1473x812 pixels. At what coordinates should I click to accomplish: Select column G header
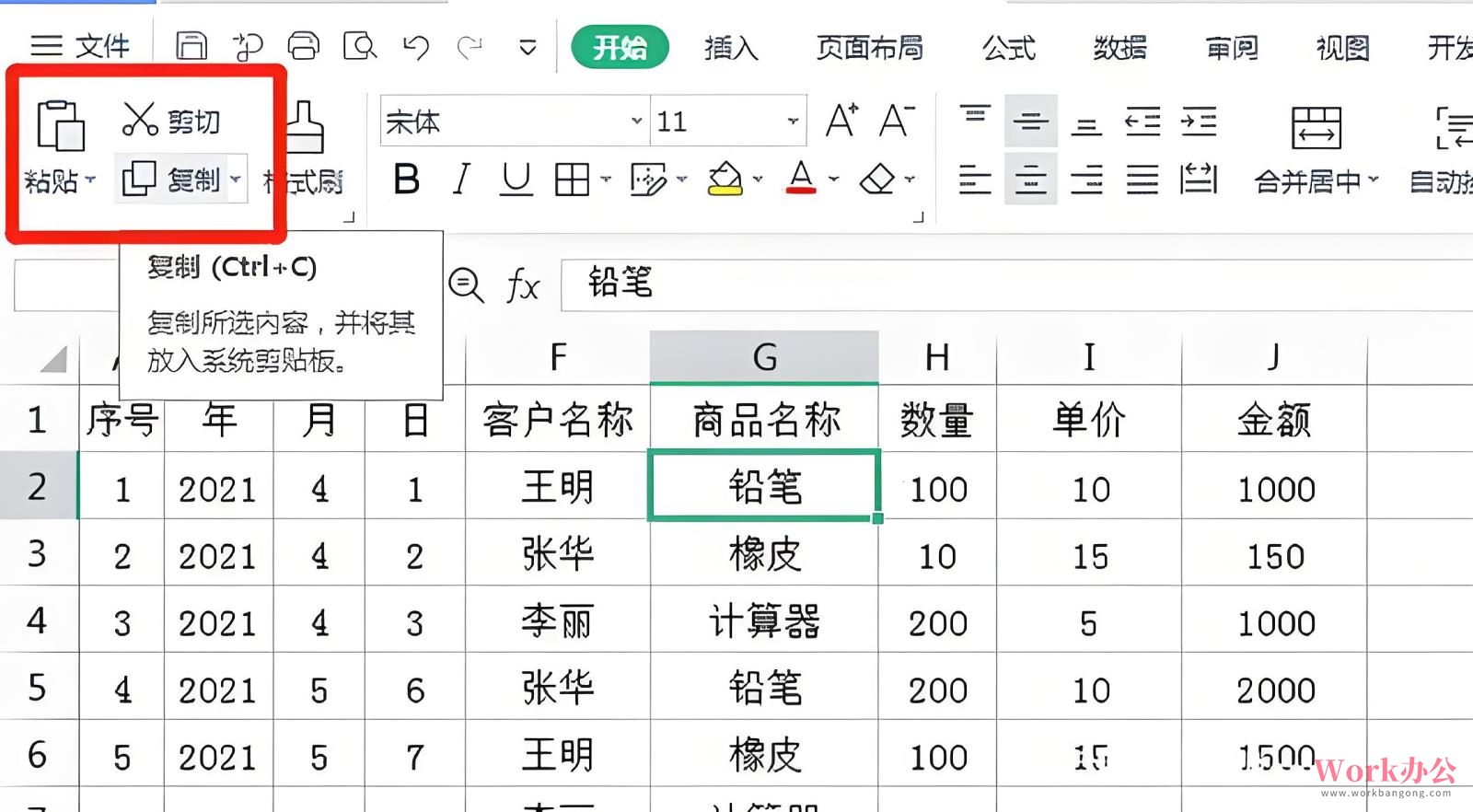pos(764,357)
